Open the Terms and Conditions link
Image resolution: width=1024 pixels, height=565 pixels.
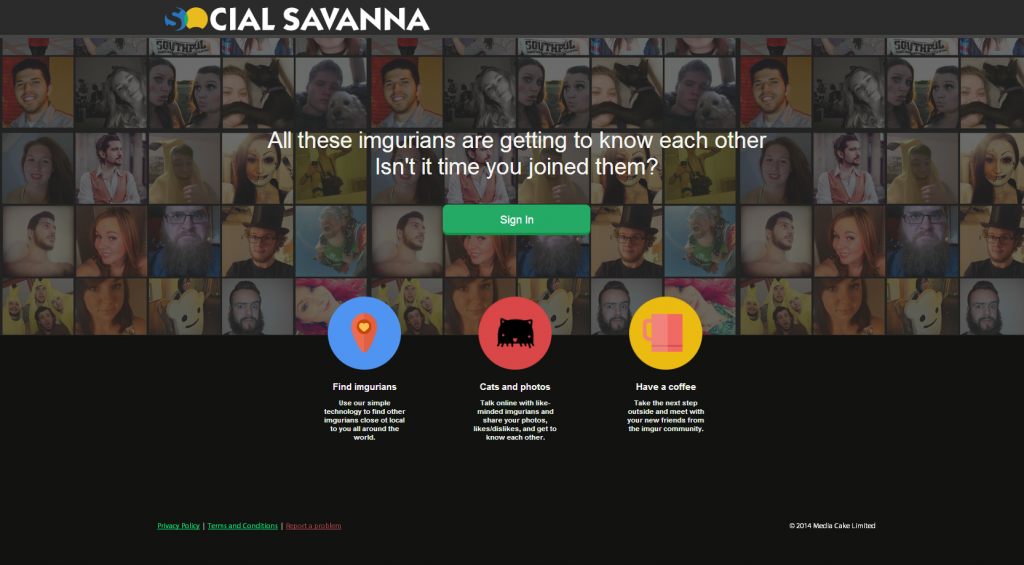242,526
